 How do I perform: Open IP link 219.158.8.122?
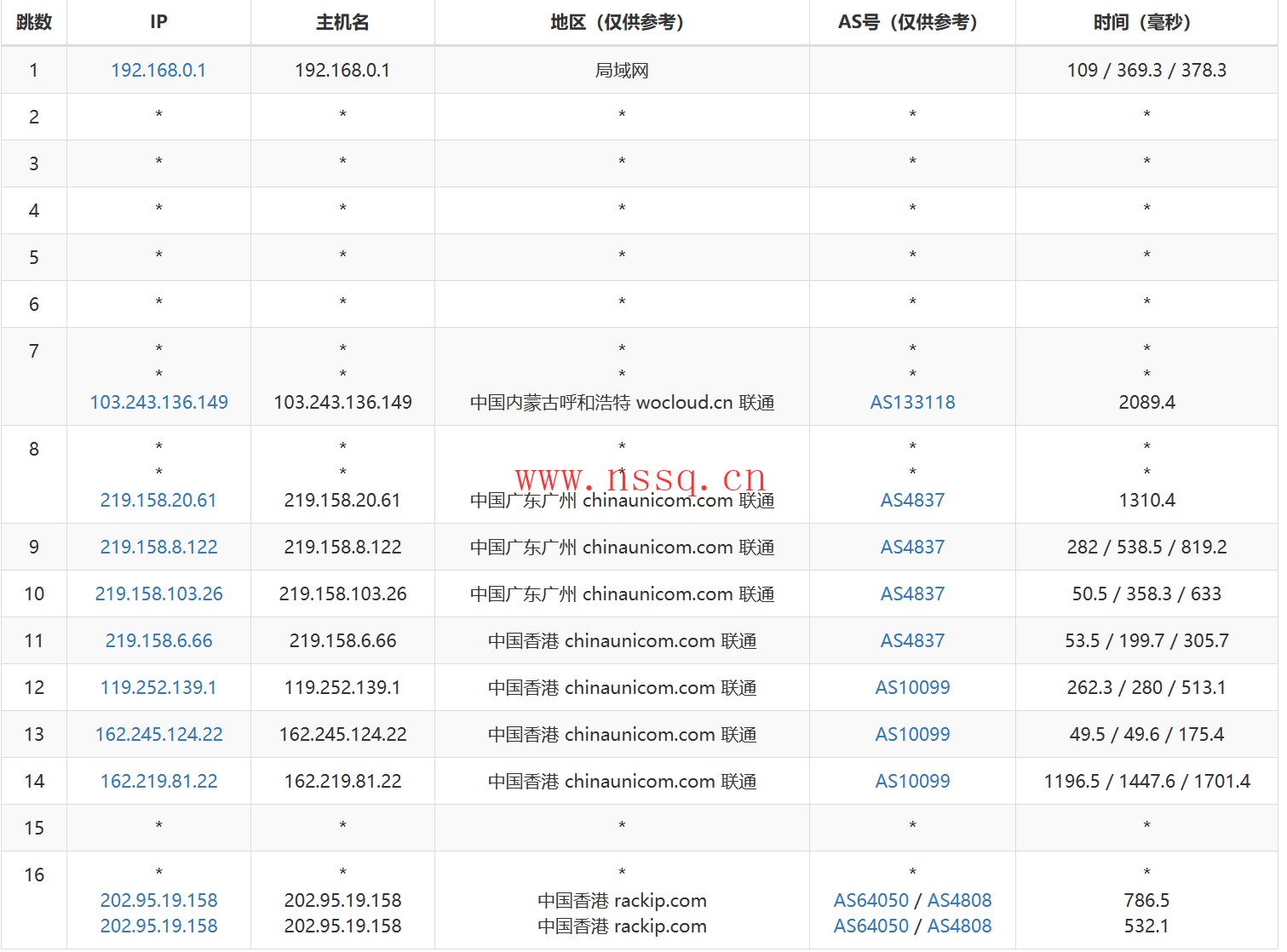(x=158, y=547)
